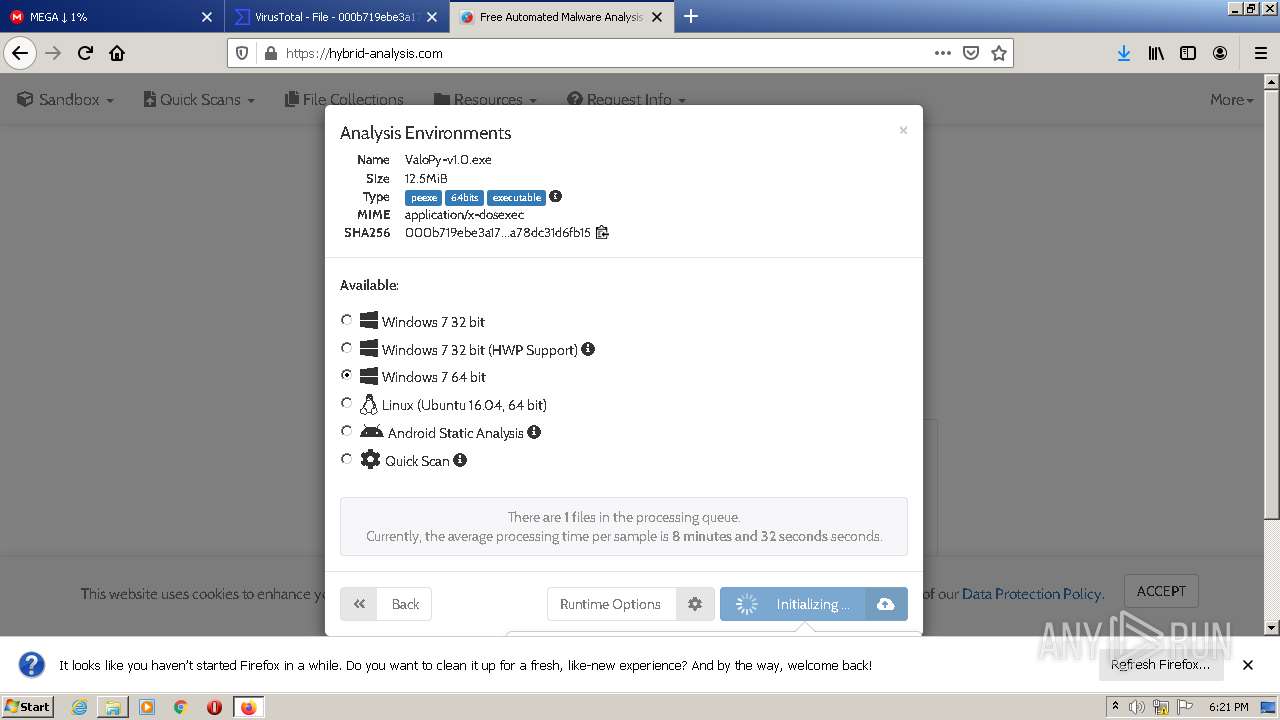Expand Sandbox navigation dropdown
The width and height of the screenshot is (1280, 720).
(66, 99)
